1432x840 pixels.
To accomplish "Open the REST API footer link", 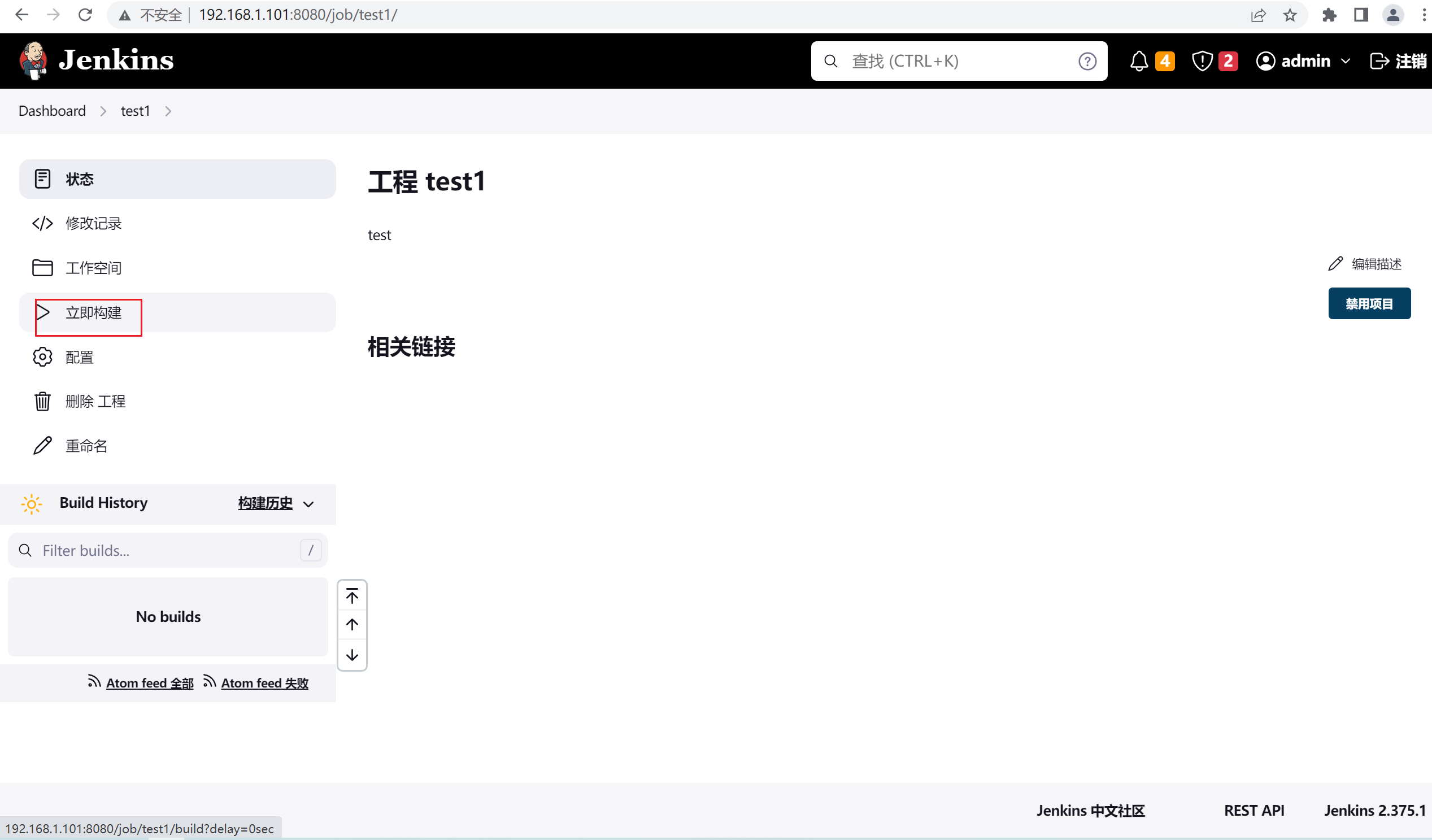I will click(1254, 811).
